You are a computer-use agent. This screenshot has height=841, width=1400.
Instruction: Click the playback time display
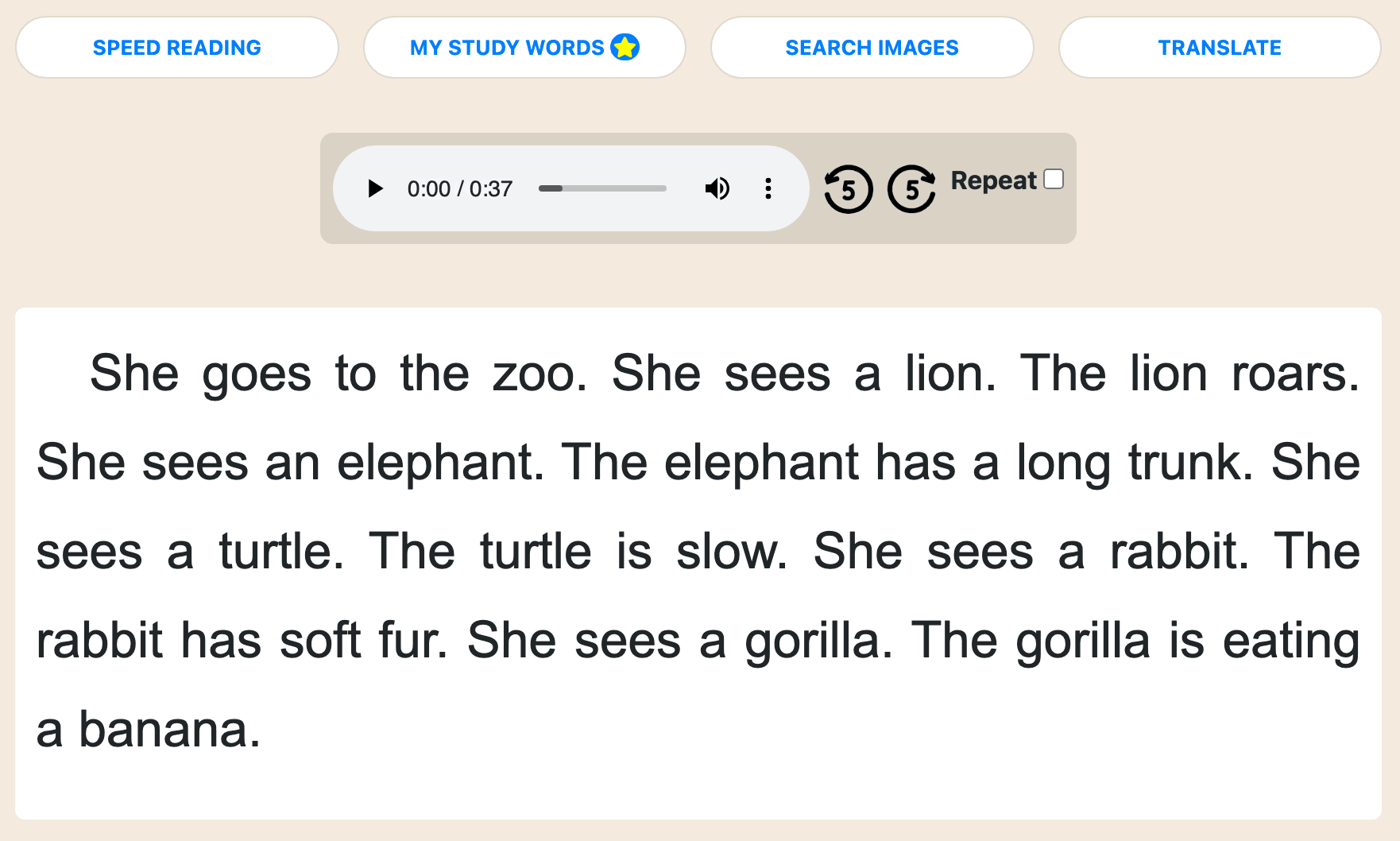point(461,188)
